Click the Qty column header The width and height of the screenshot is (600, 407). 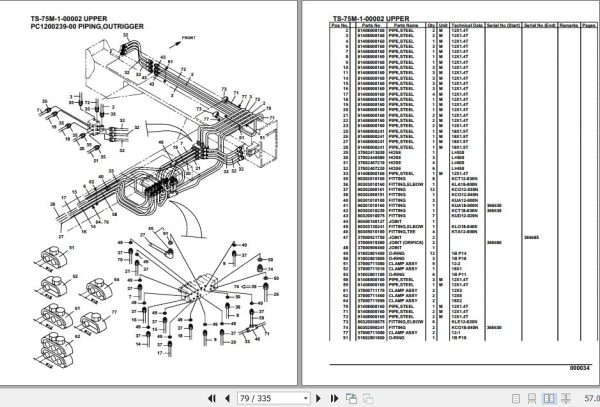[x=431, y=25]
